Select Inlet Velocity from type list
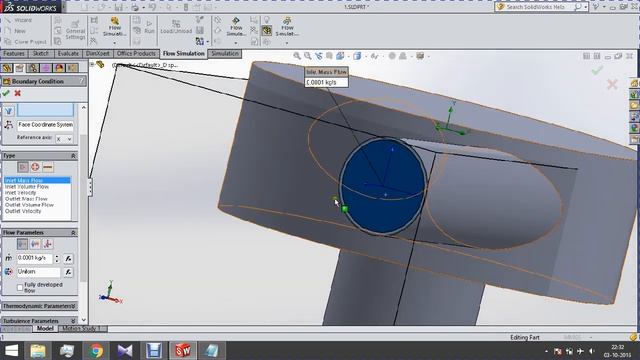640x360 pixels. [21, 193]
